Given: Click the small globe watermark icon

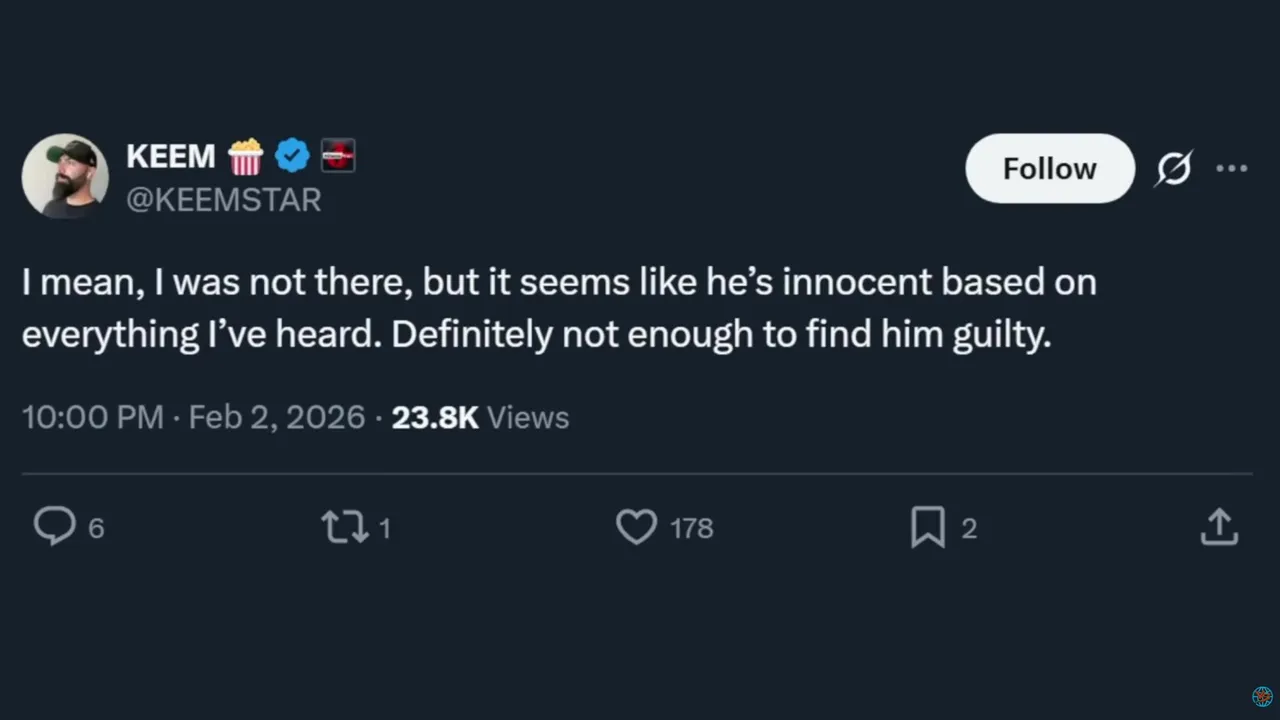Looking at the screenshot, I should tap(1262, 696).
